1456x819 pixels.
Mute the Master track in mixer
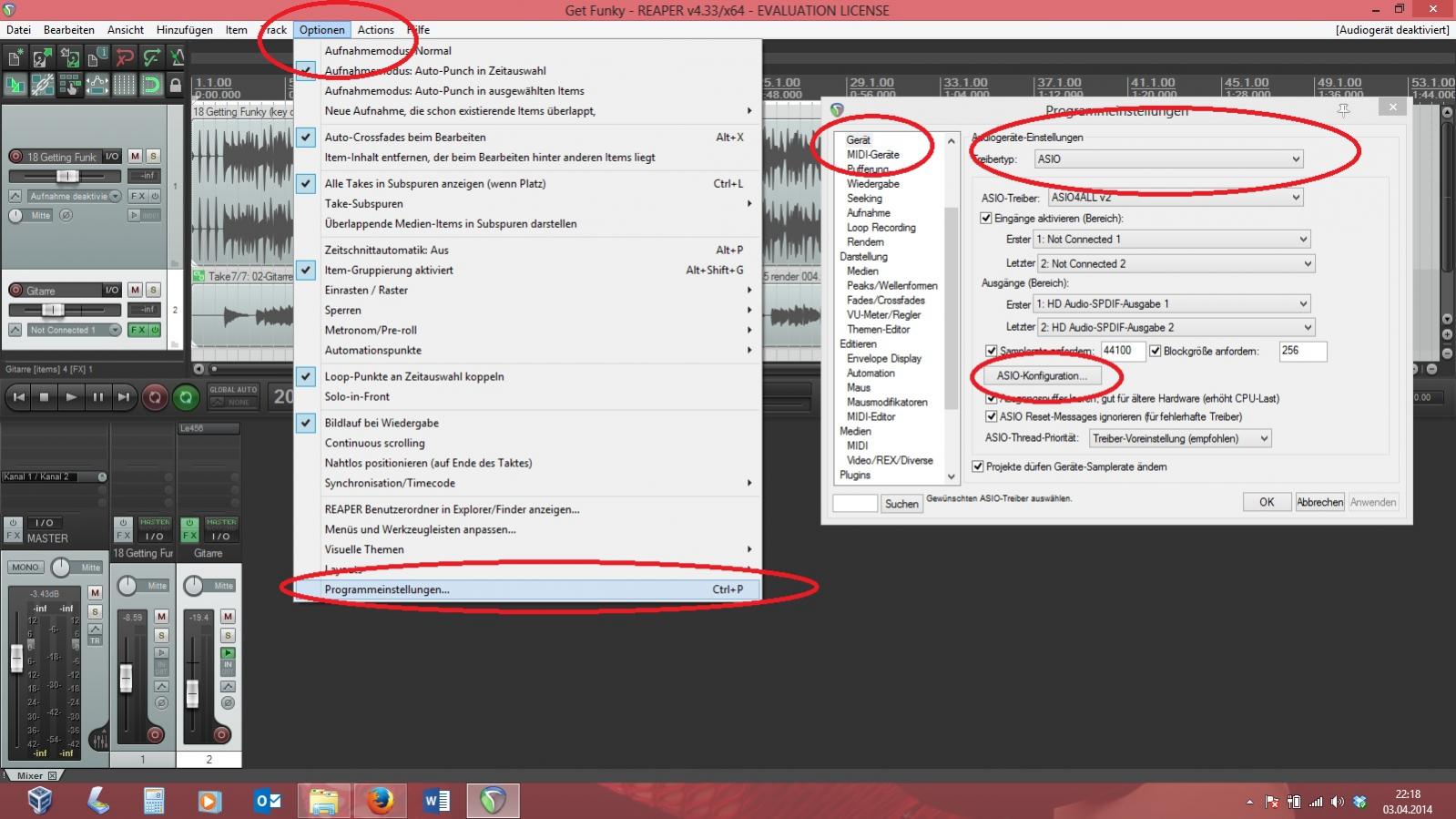(x=95, y=592)
